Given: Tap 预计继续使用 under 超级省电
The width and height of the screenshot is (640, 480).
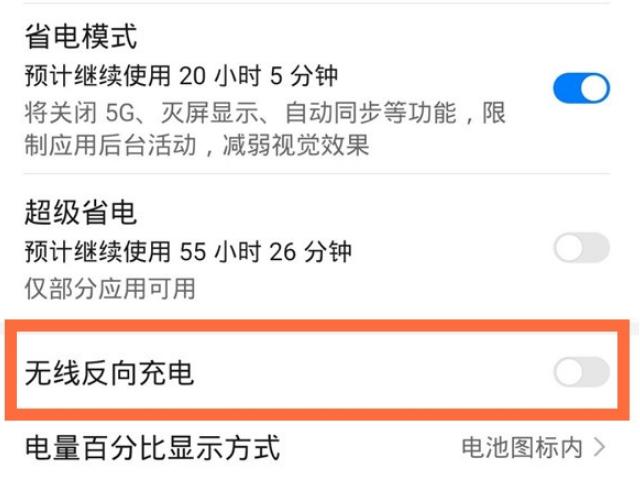Looking at the screenshot, I should 97,249.
